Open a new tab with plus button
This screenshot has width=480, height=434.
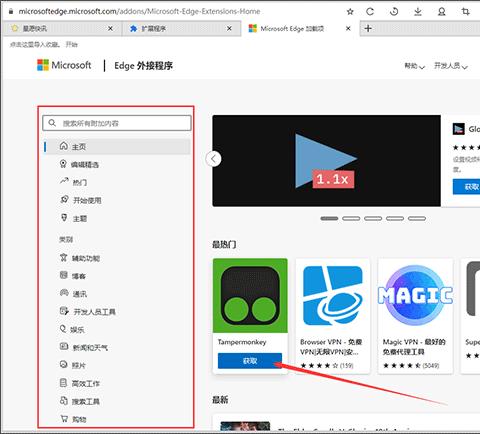[x=368, y=29]
